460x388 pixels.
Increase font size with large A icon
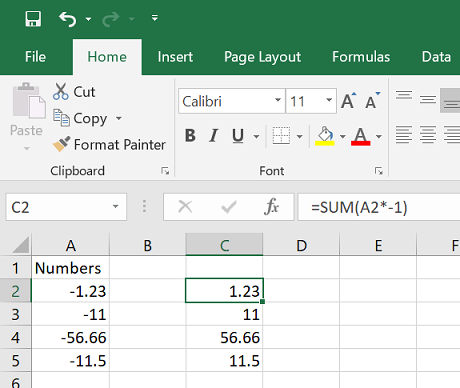(348, 100)
